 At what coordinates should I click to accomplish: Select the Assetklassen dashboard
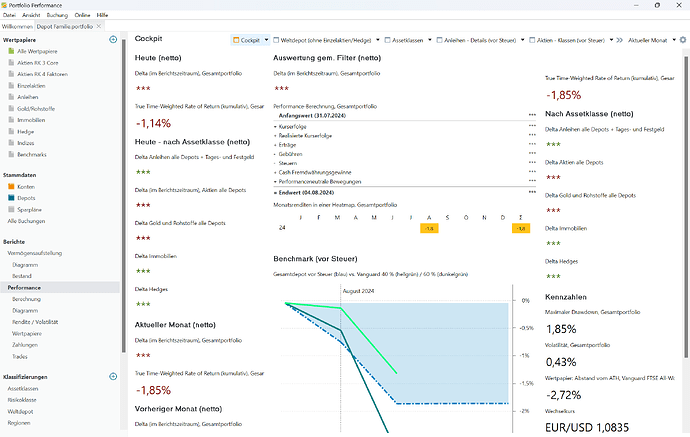pyautogui.click(x=404, y=40)
